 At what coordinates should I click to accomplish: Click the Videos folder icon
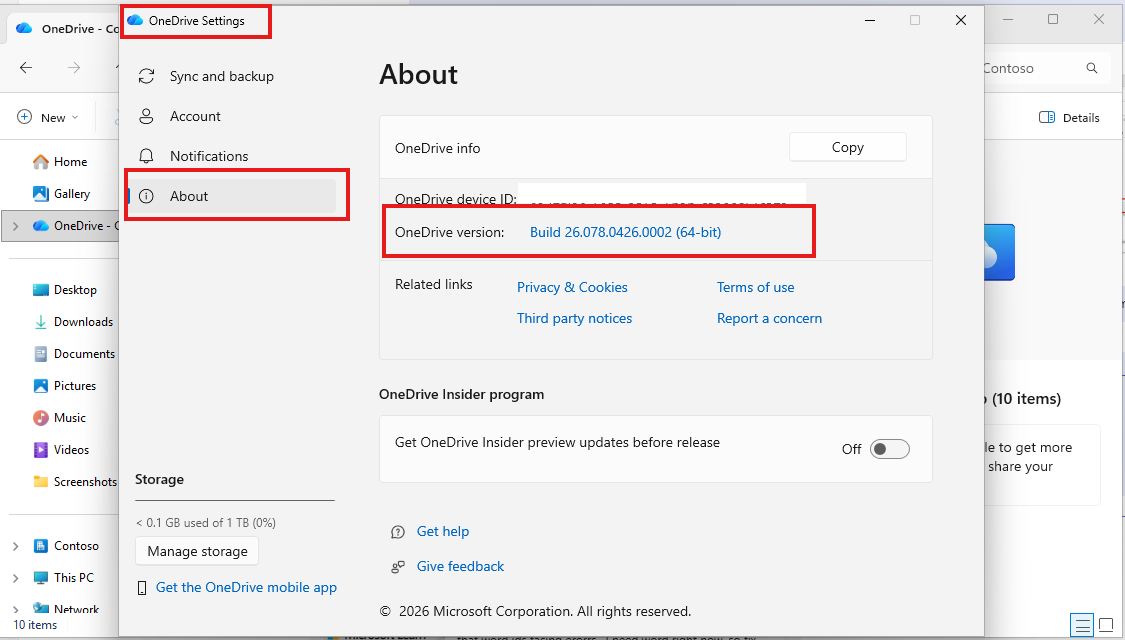coord(41,450)
